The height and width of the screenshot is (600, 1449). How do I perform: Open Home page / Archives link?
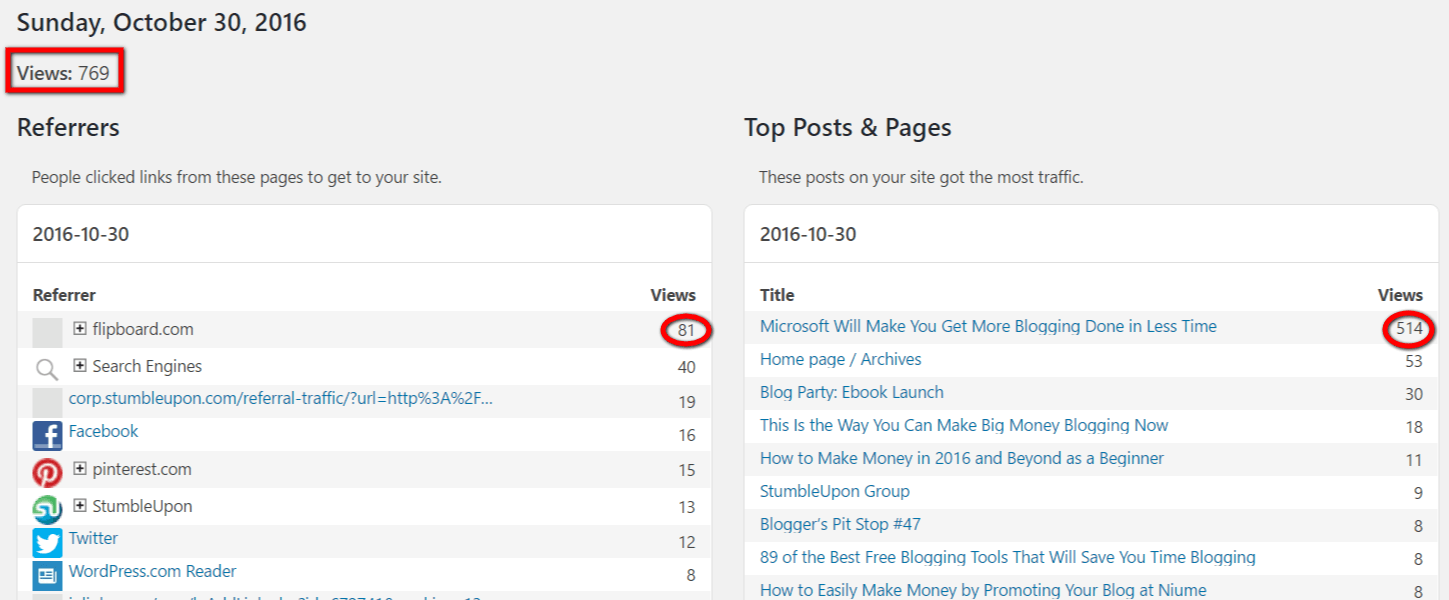(841, 359)
